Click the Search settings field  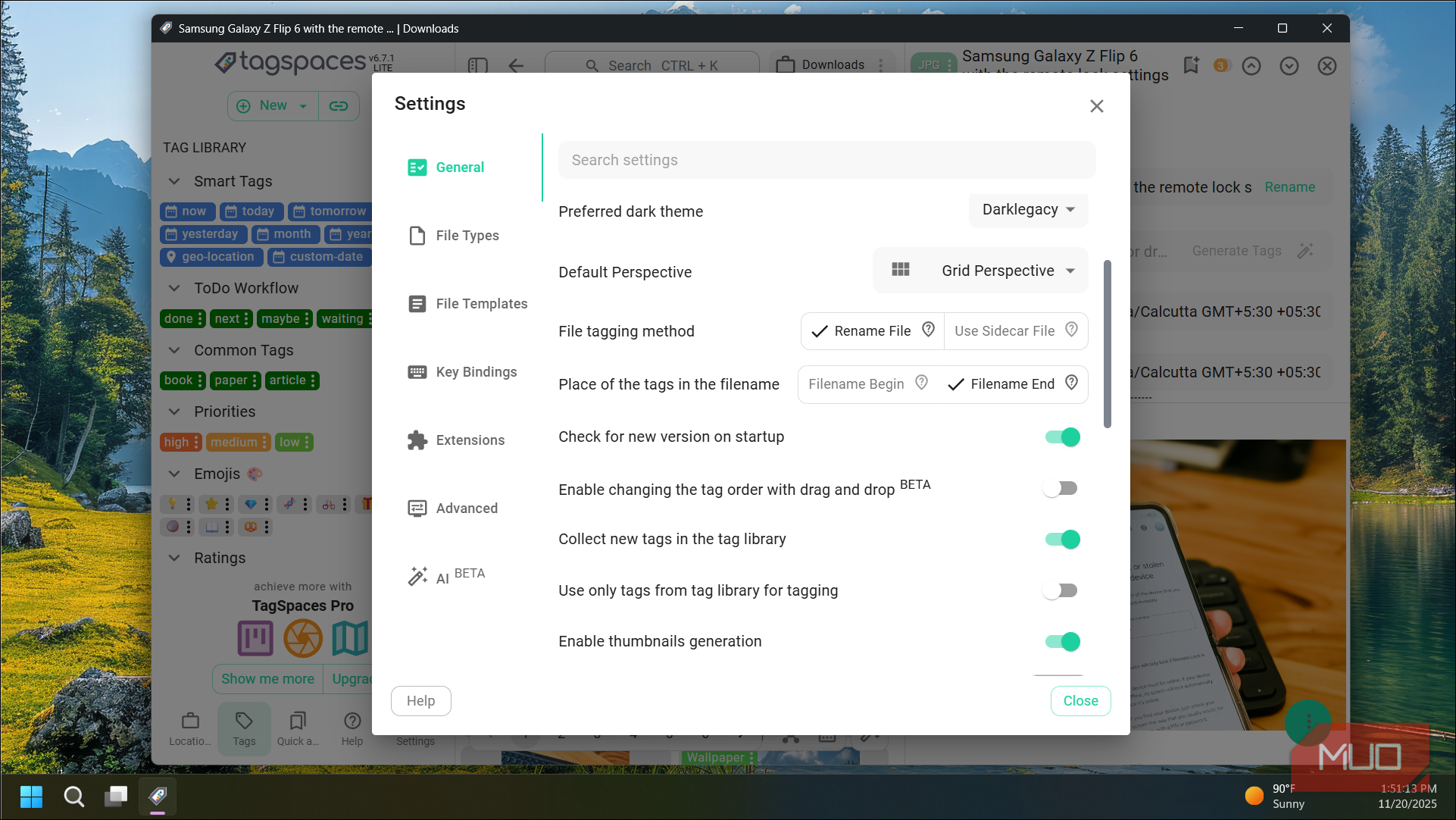[826, 160]
